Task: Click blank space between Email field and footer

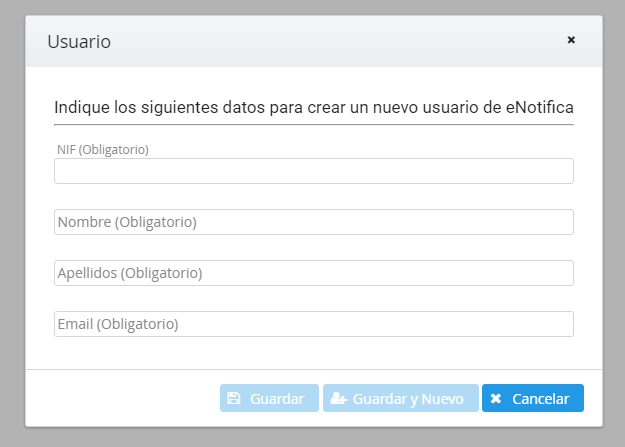Action: tap(313, 353)
